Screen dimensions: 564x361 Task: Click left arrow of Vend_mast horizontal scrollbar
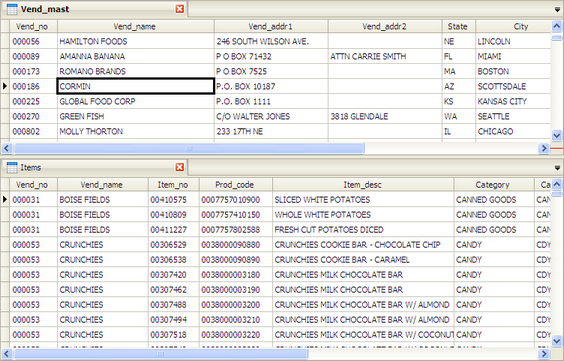coord(7,148)
